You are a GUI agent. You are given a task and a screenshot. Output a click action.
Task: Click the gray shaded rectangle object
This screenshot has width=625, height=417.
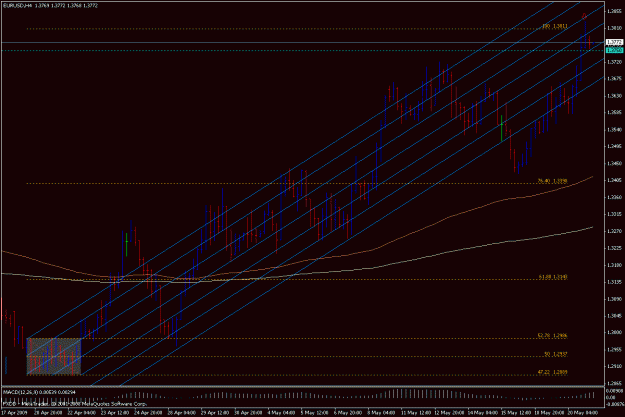(54, 356)
